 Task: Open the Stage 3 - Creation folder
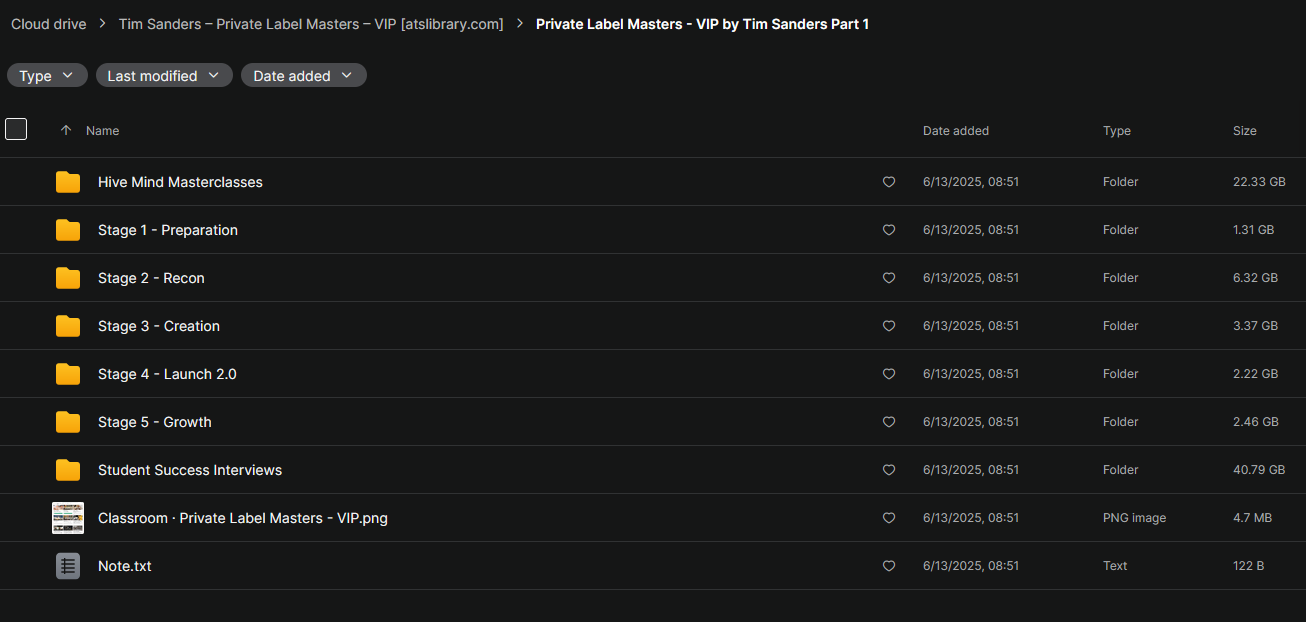coord(159,326)
